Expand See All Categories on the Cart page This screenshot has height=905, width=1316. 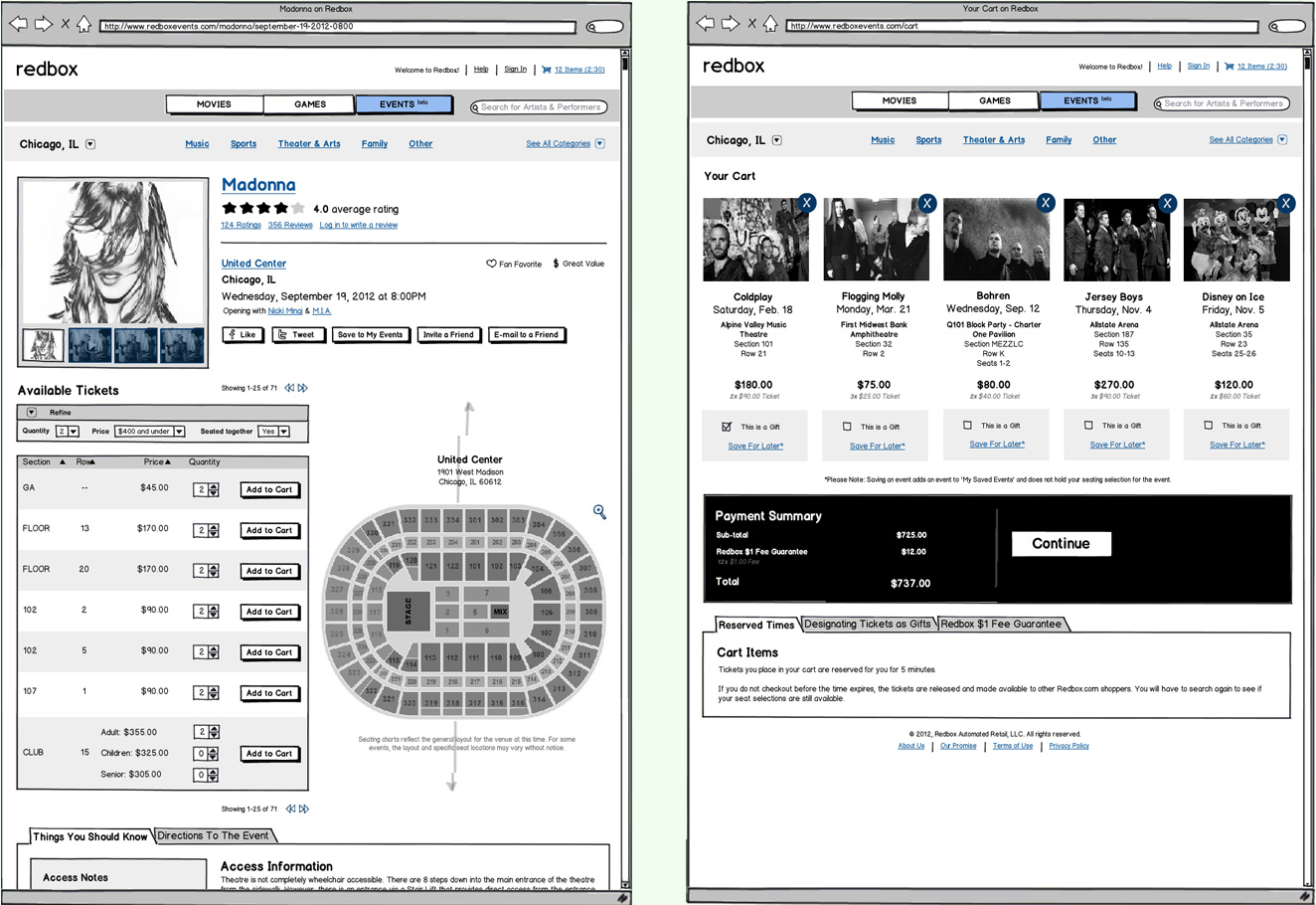pos(1282,139)
